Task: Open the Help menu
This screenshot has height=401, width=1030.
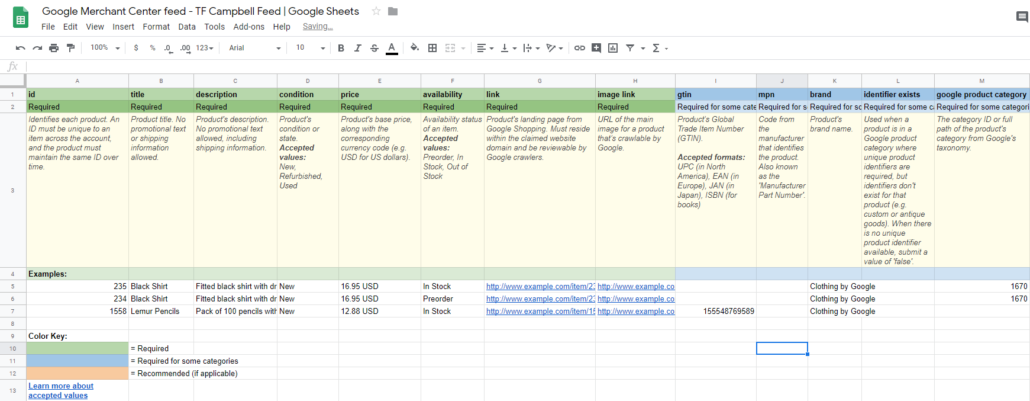Action: (x=282, y=27)
